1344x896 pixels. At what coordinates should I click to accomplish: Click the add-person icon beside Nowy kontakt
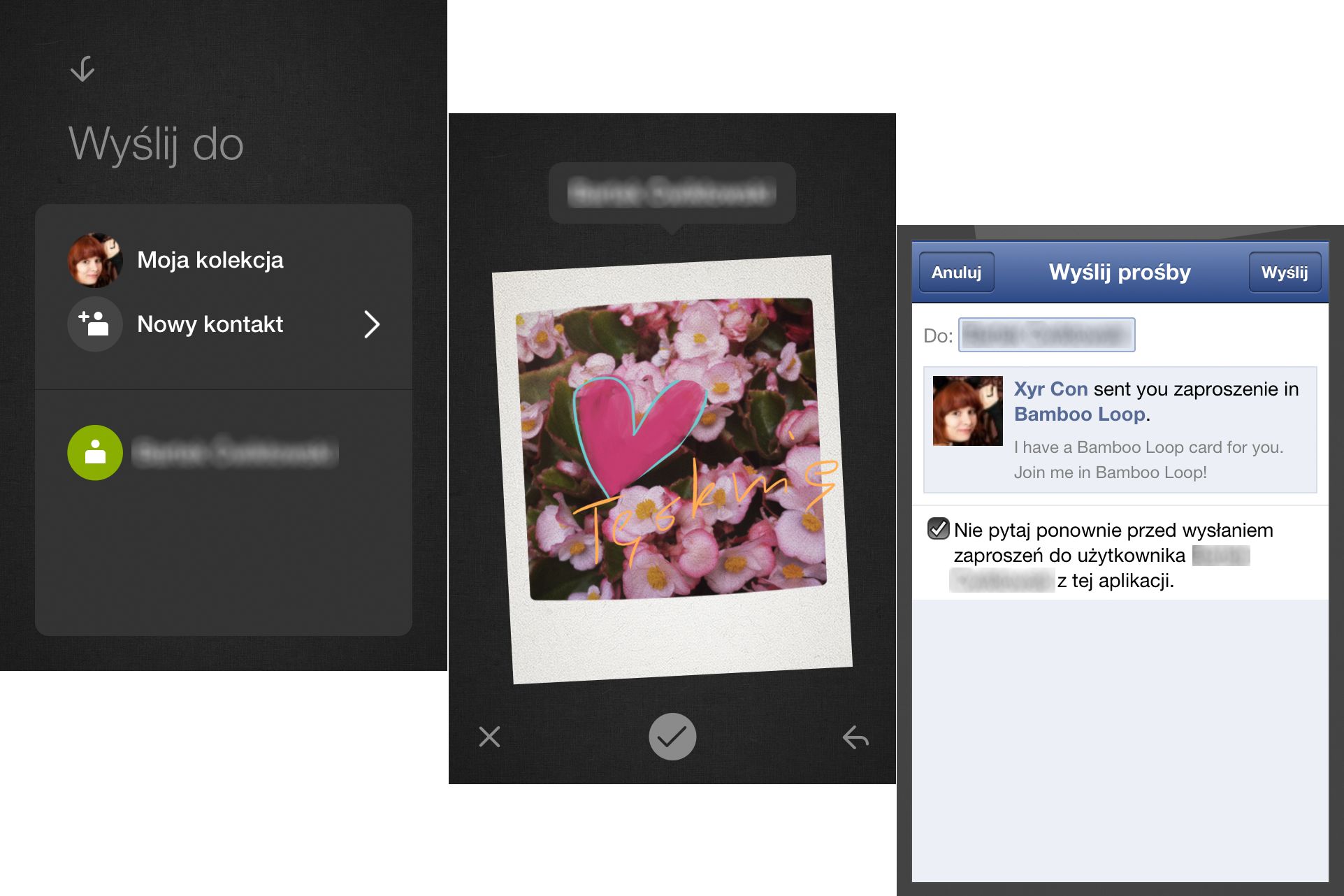coord(95,324)
